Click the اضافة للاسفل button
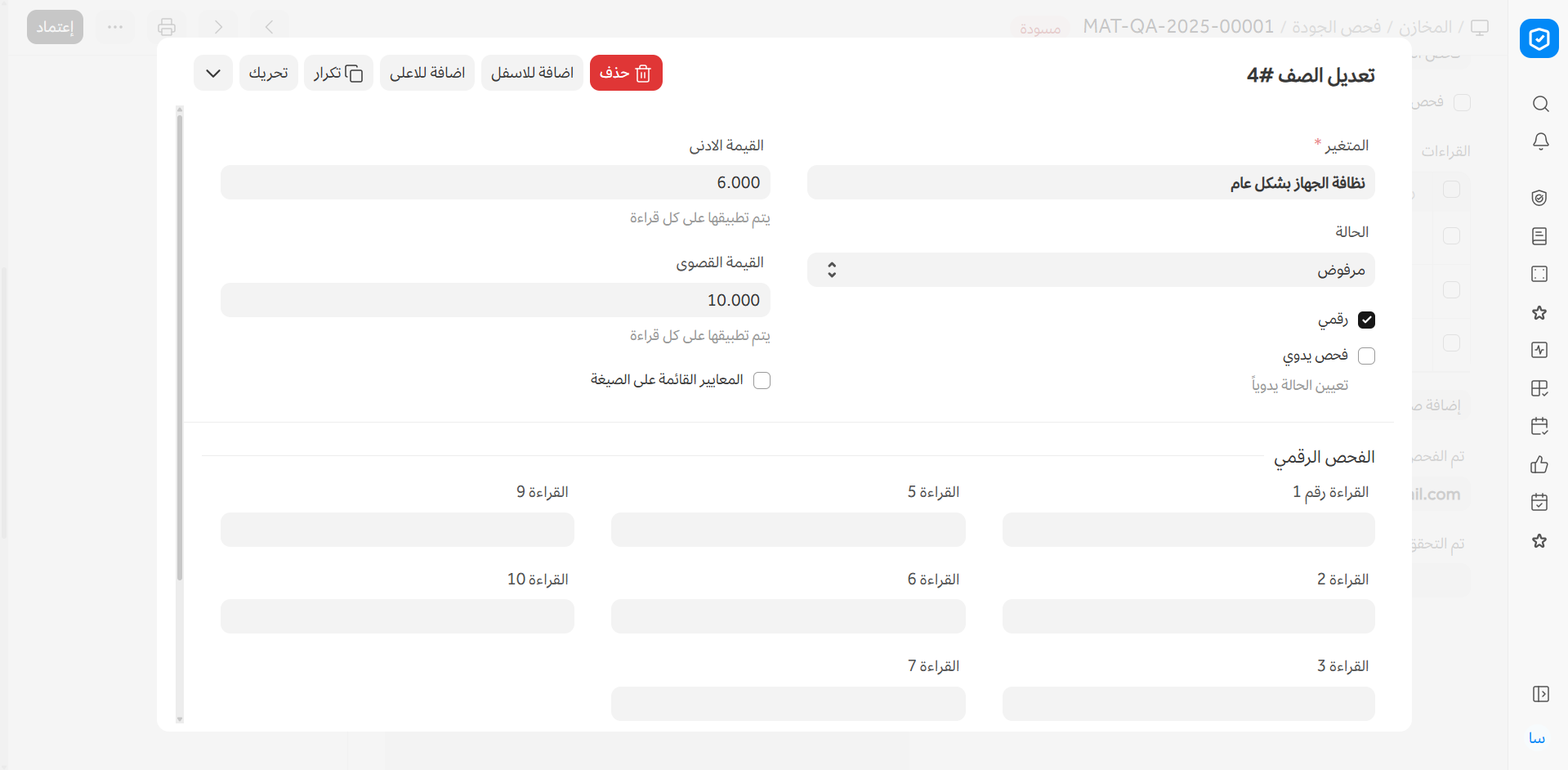This screenshot has width=1568, height=770. click(532, 74)
